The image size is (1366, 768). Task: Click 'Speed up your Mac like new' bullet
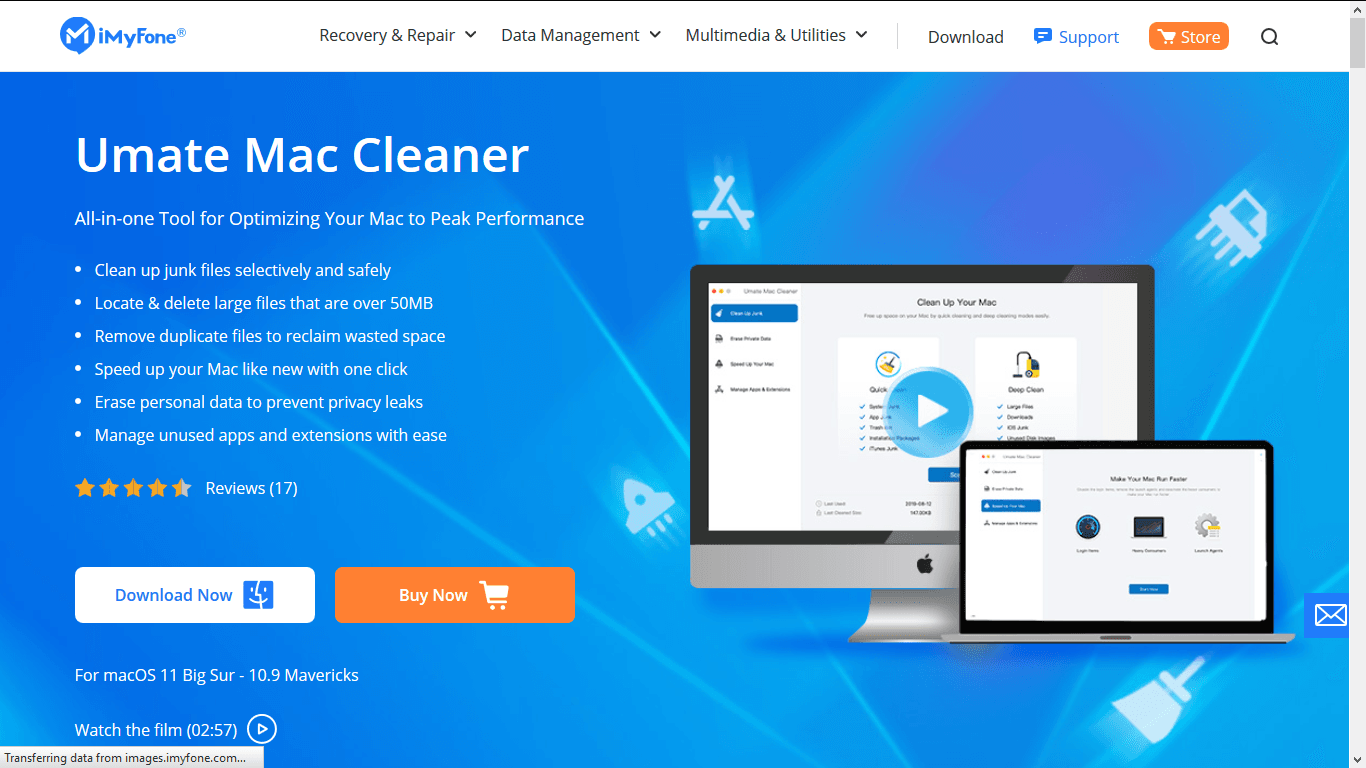(x=251, y=369)
